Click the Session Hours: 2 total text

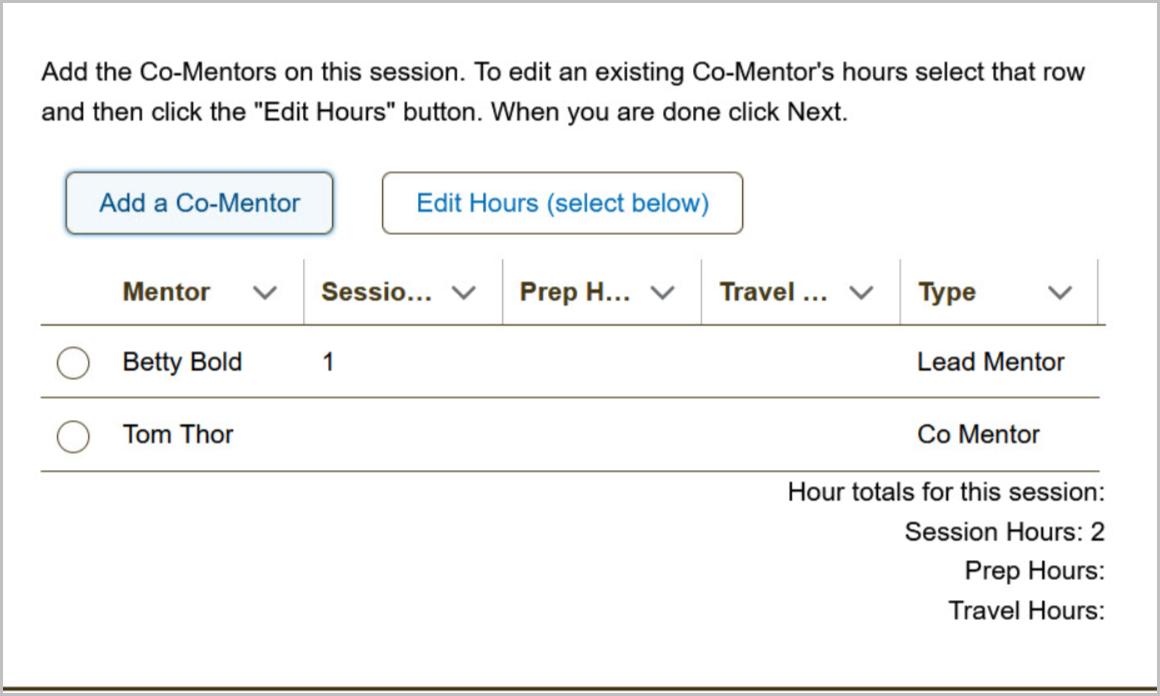click(x=1004, y=532)
